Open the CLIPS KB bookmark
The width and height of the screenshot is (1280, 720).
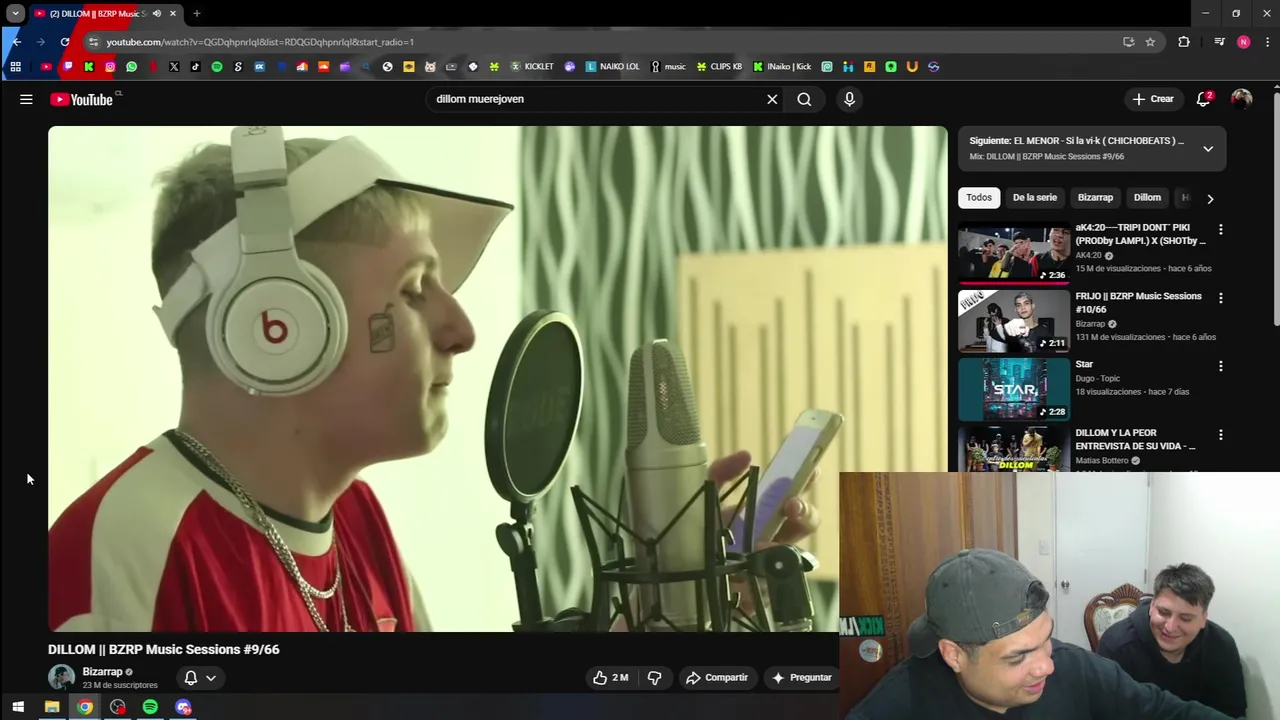click(720, 67)
